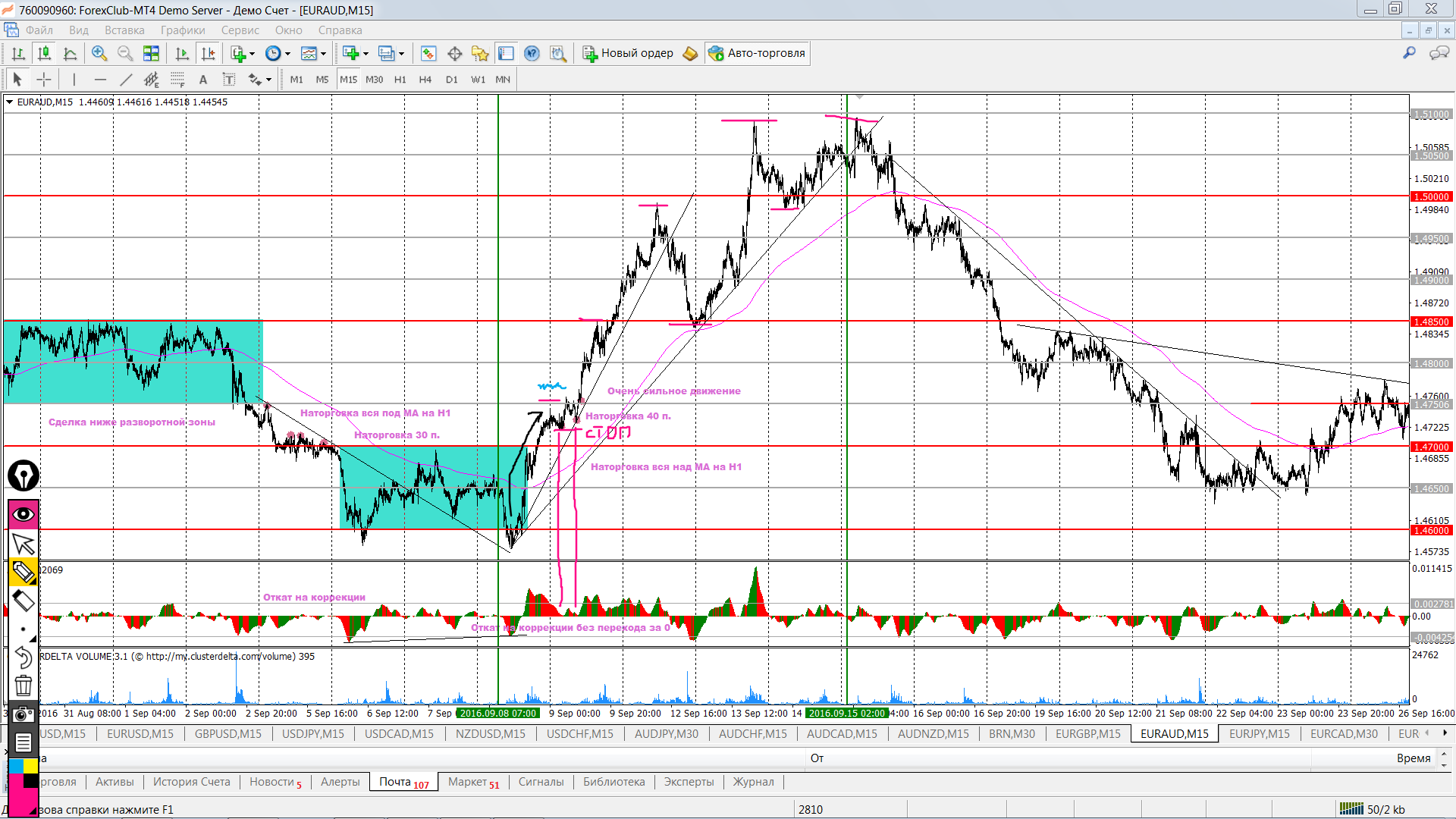Select the Crosshair tool
Viewport: 1456px width, 819px height.
pyautogui.click(x=44, y=80)
